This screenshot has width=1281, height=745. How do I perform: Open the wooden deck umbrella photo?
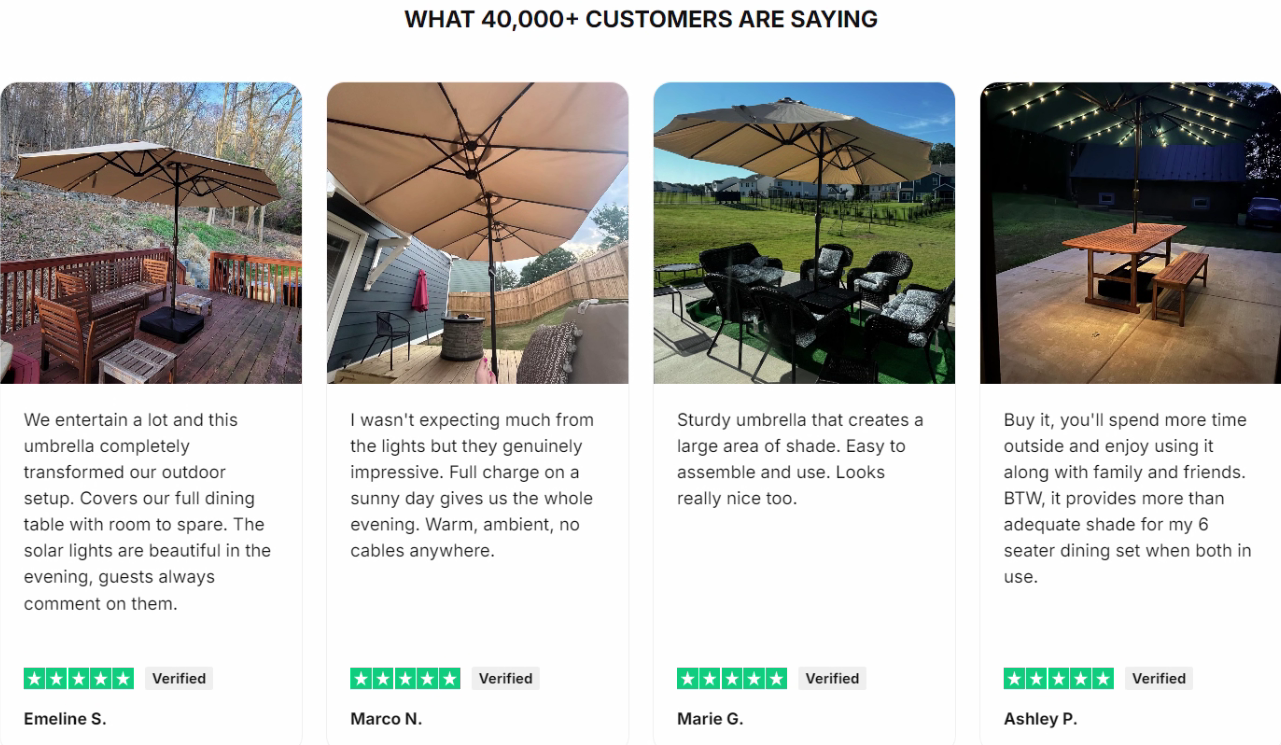(x=151, y=233)
